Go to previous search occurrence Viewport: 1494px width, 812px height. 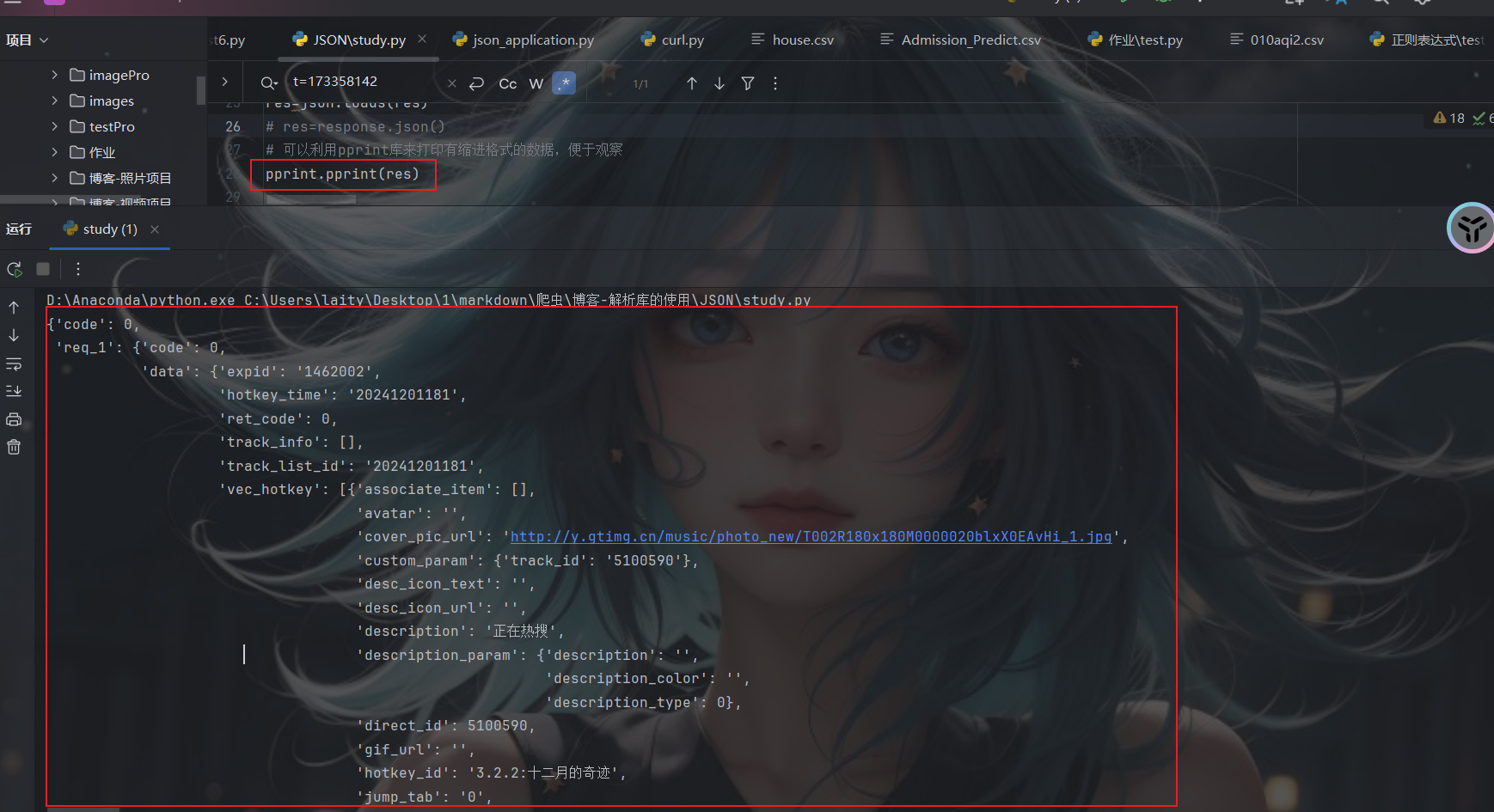pyautogui.click(x=692, y=83)
